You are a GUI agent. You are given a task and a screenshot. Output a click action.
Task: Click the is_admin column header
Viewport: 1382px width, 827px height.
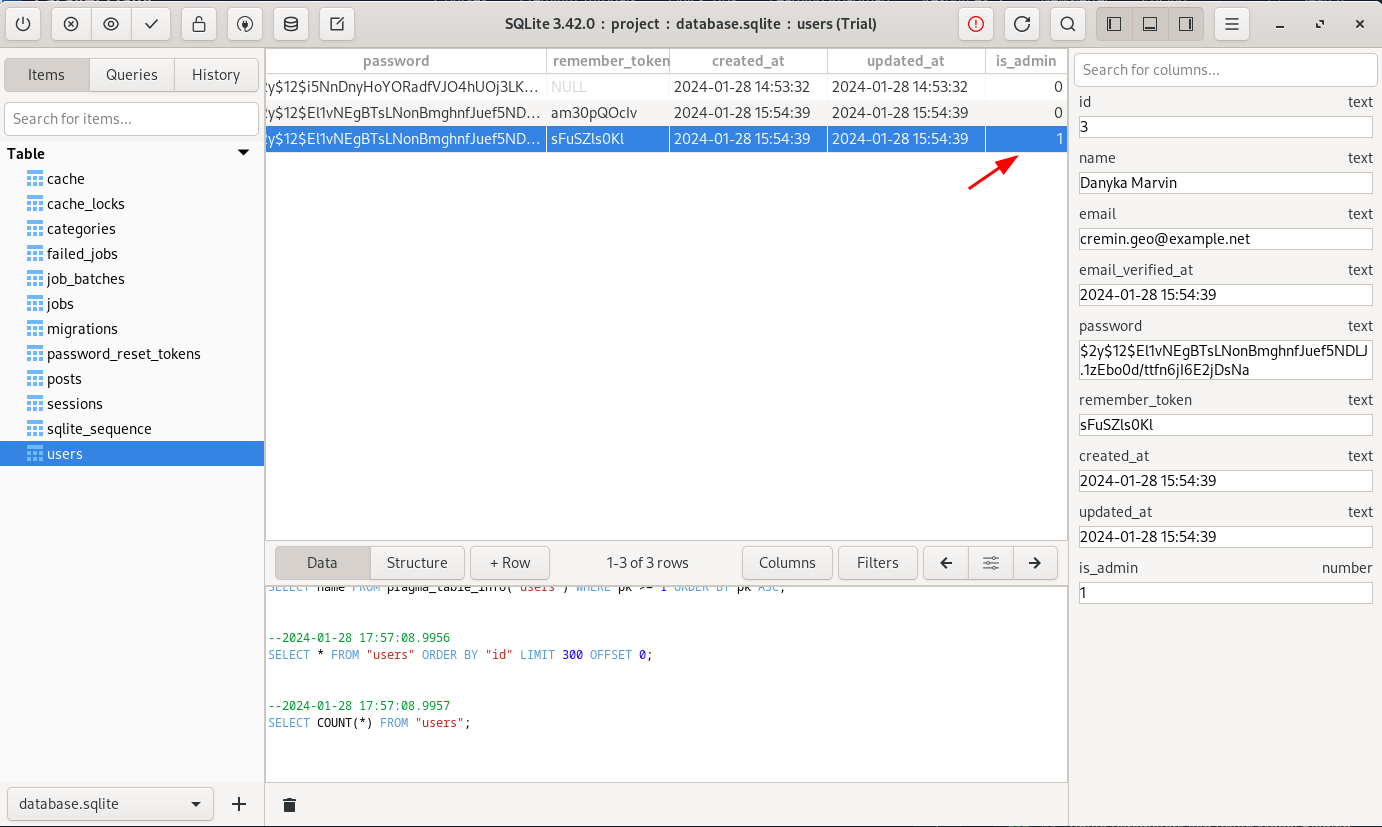1026,61
